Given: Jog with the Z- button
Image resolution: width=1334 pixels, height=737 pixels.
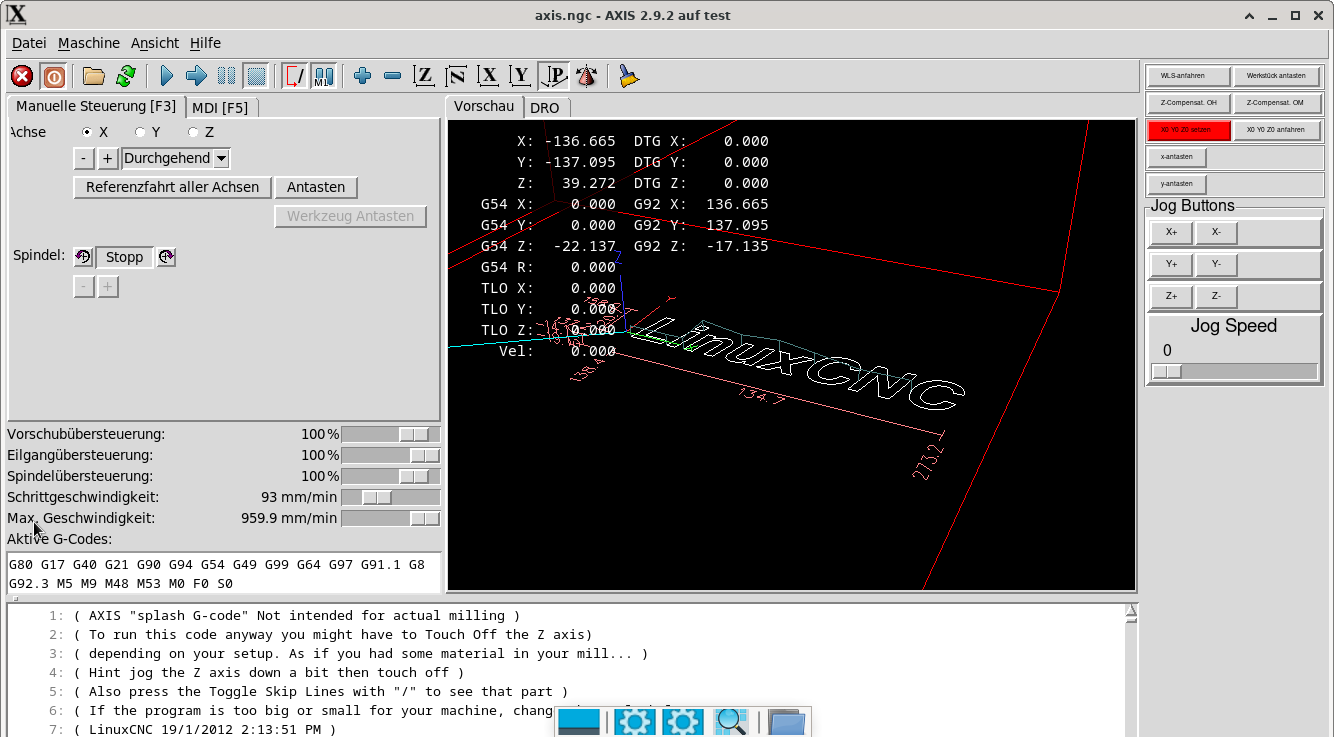Looking at the screenshot, I should pyautogui.click(x=1216, y=297).
